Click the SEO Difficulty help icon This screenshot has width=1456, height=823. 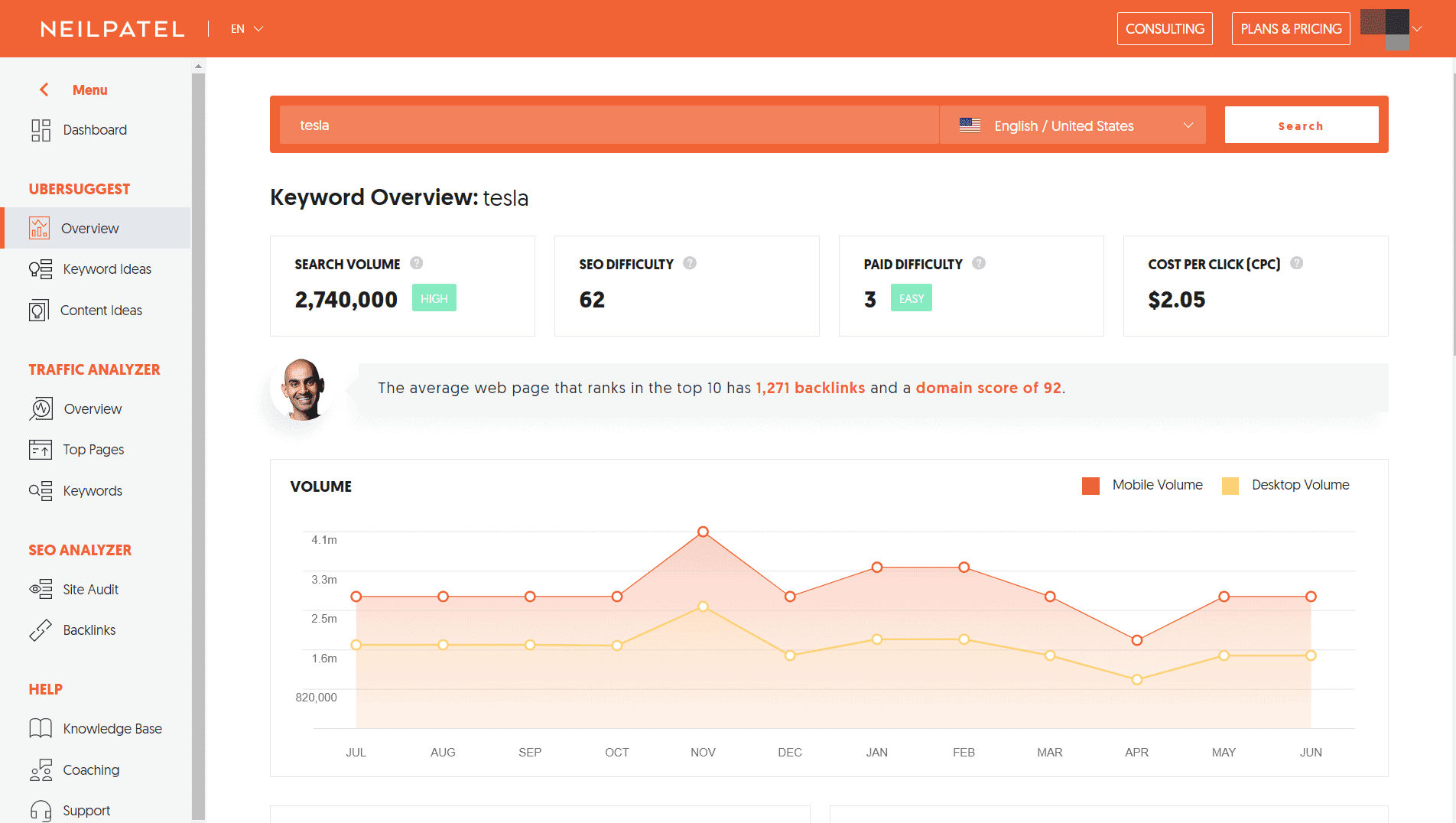(x=690, y=263)
